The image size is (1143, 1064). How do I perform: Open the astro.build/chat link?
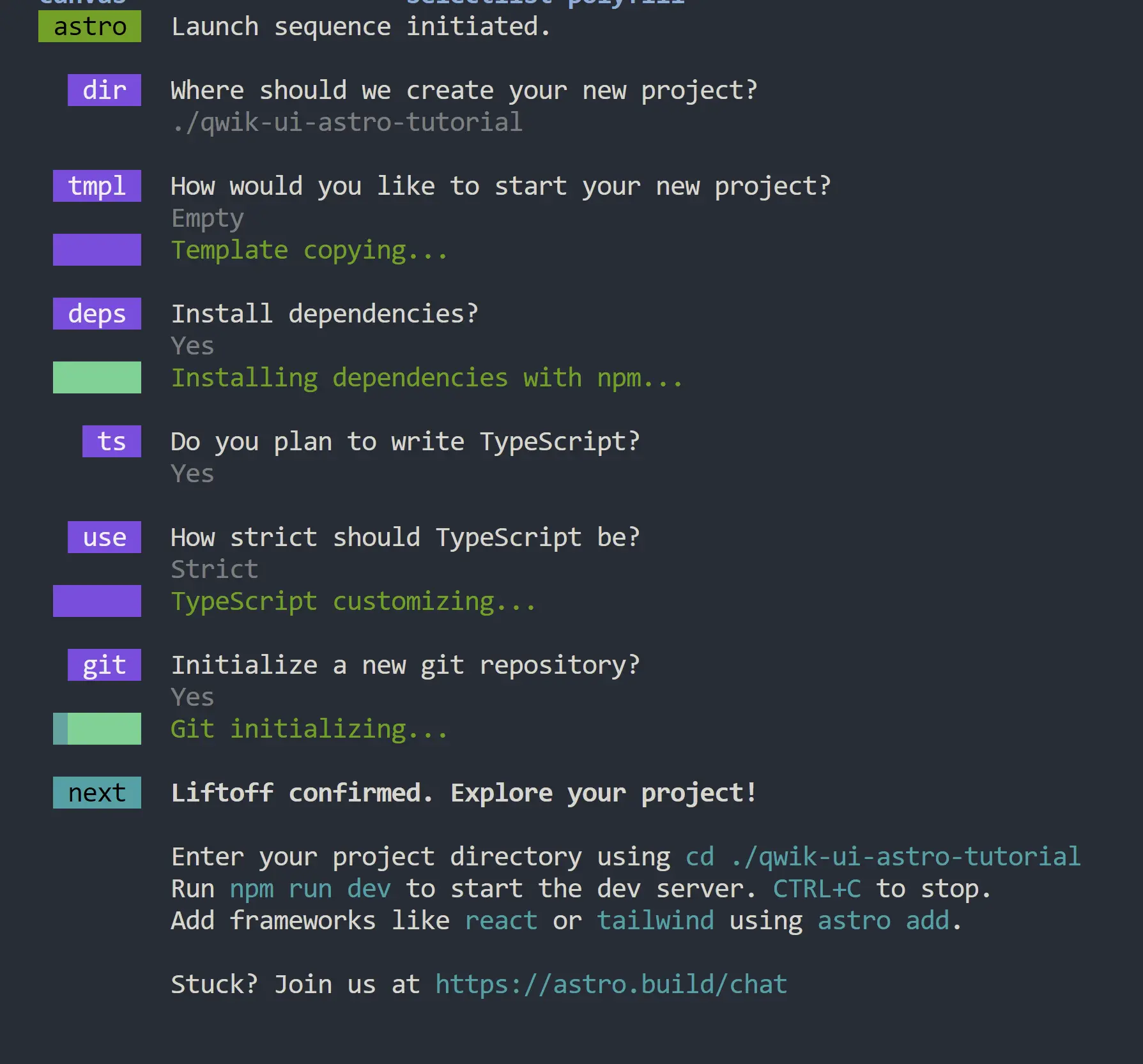coord(611,984)
